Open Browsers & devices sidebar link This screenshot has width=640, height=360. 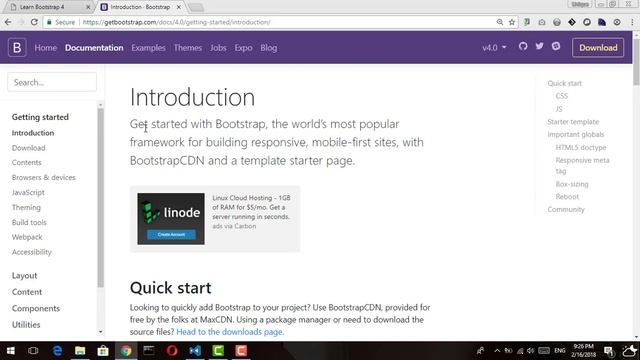point(44,178)
